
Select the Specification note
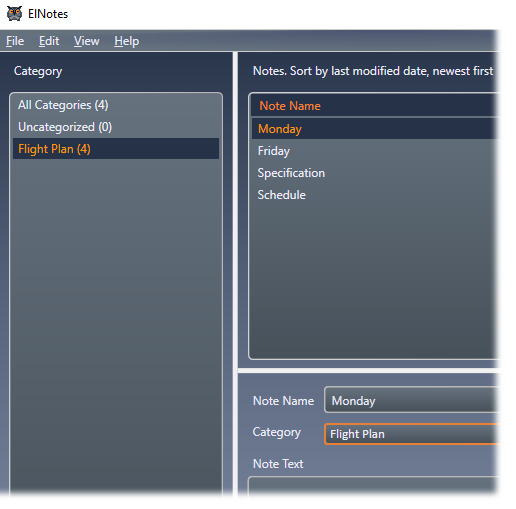click(375, 173)
